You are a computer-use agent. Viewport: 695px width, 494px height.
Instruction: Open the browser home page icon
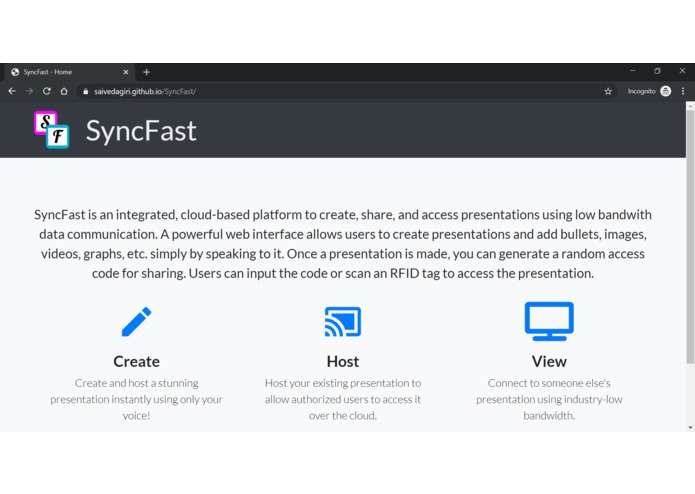(64, 91)
